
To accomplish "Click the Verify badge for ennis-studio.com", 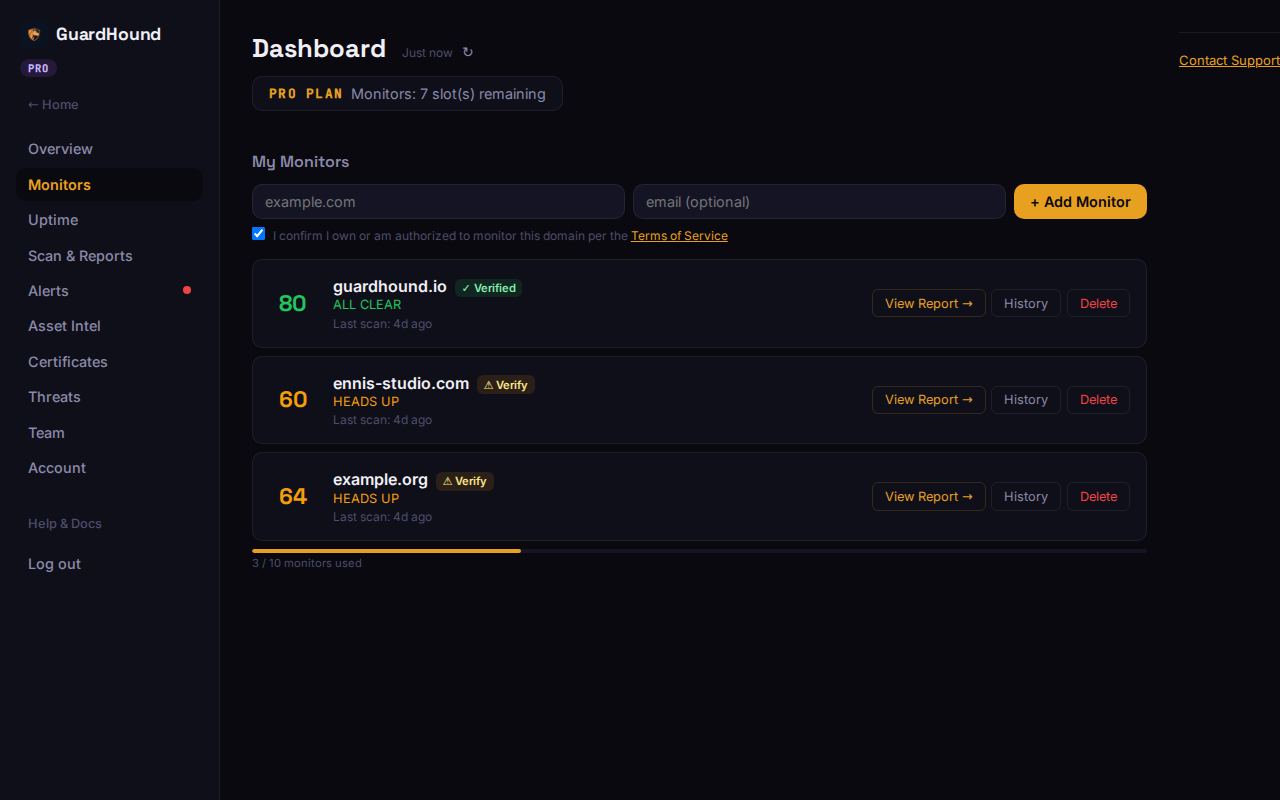I will (506, 384).
